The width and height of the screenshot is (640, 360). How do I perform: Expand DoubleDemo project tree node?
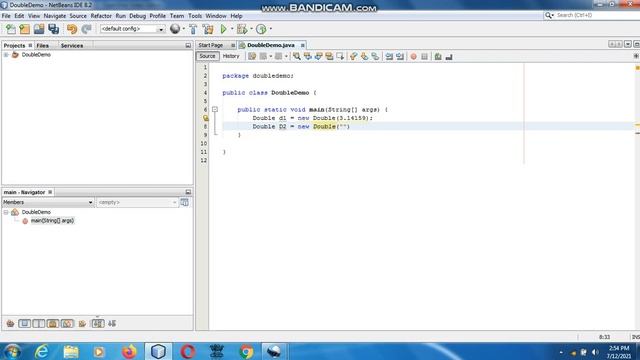click(x=6, y=55)
